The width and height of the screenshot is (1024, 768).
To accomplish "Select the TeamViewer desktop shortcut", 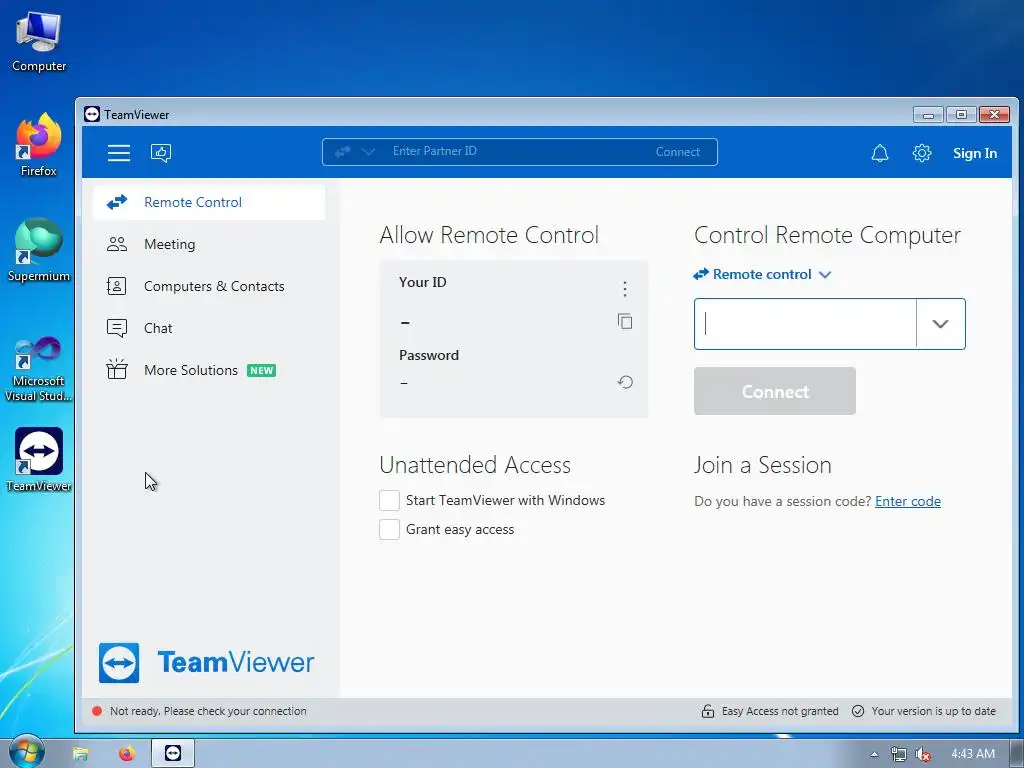I will click(x=39, y=460).
